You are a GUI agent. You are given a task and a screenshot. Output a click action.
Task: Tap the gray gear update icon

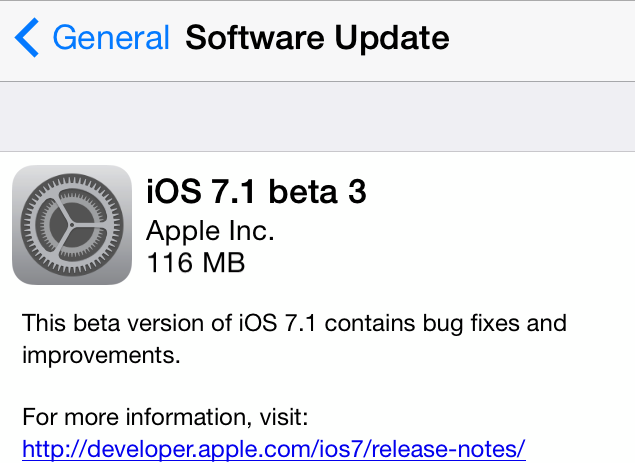pyautogui.click(x=72, y=225)
